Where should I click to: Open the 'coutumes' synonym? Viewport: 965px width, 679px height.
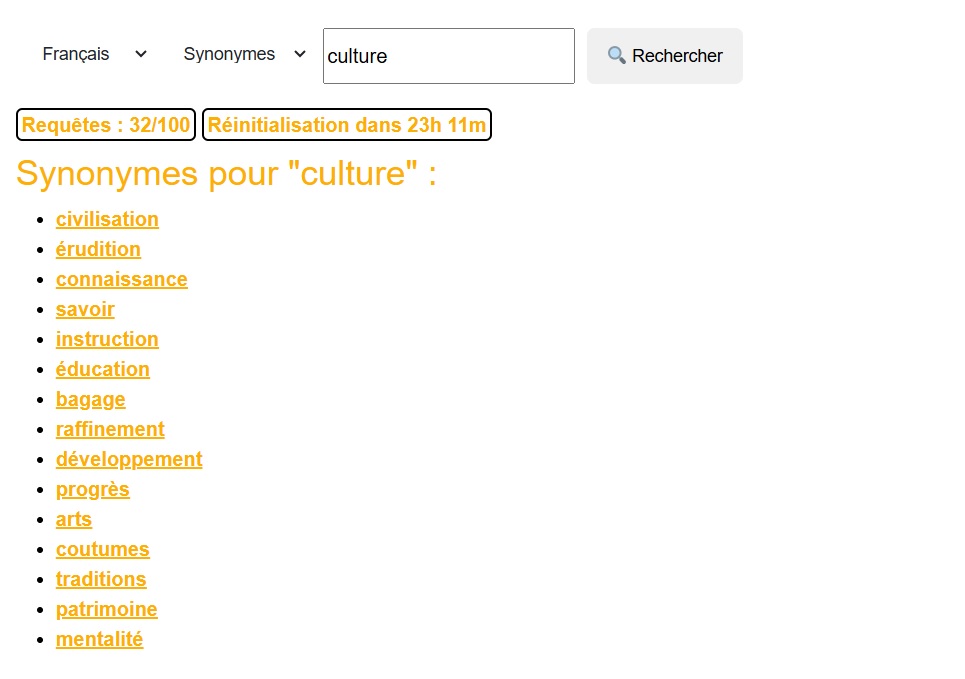pos(102,549)
